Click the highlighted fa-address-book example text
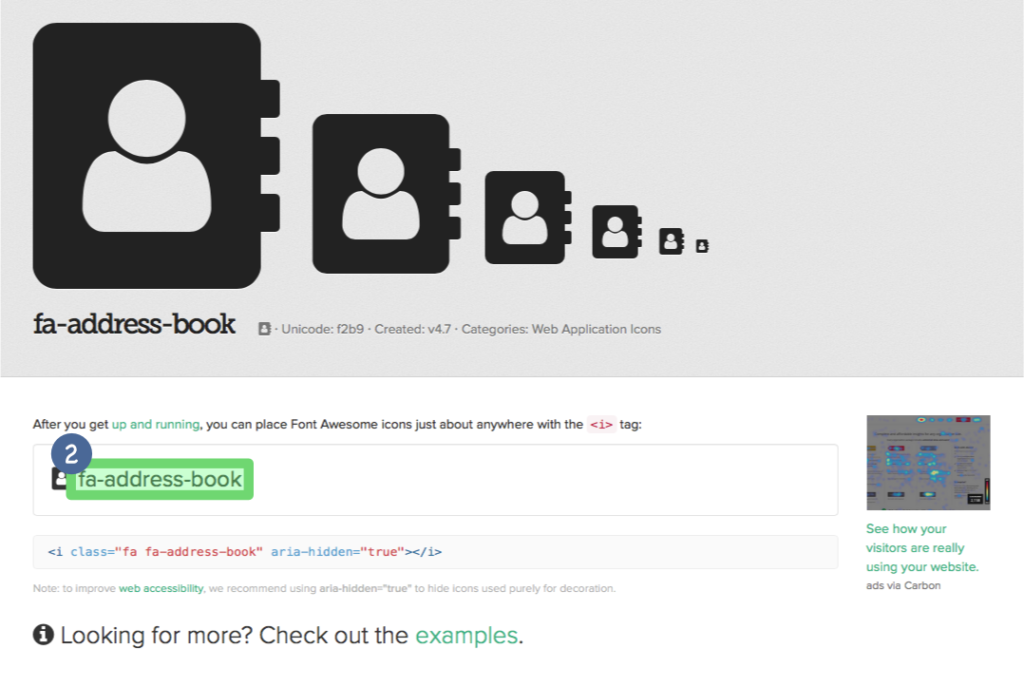This screenshot has width=1024, height=687. (160, 479)
